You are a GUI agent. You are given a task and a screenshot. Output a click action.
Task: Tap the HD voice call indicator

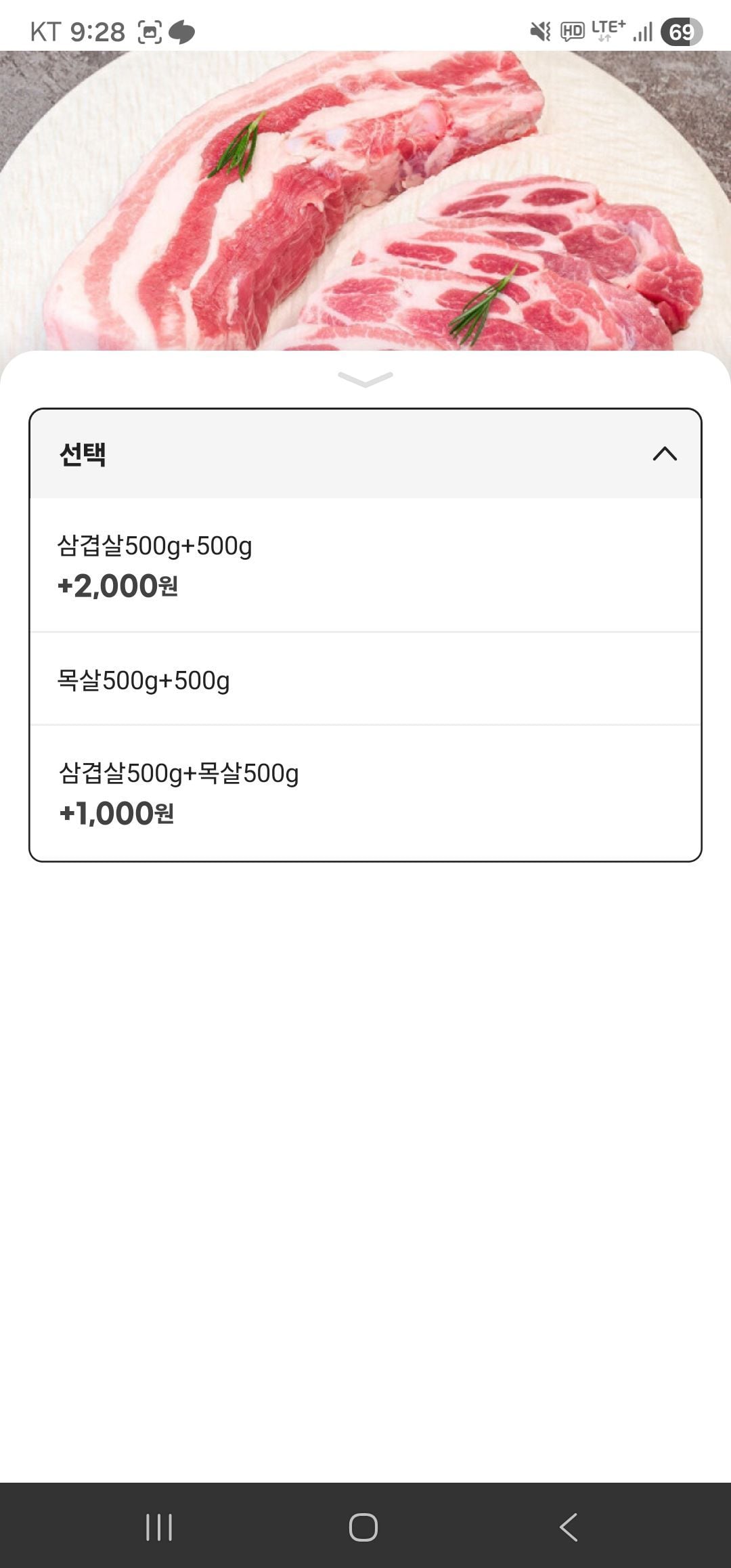pyautogui.click(x=573, y=31)
